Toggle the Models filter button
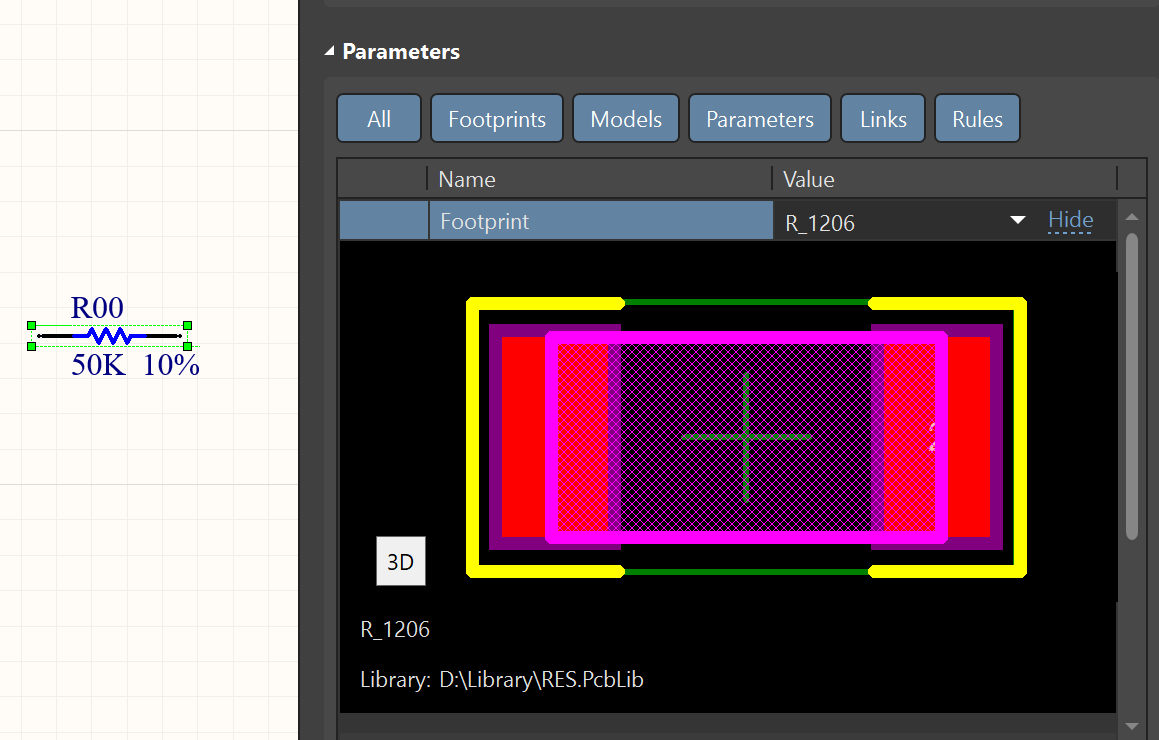Screen dimensions: 1159x740 click(x=626, y=119)
